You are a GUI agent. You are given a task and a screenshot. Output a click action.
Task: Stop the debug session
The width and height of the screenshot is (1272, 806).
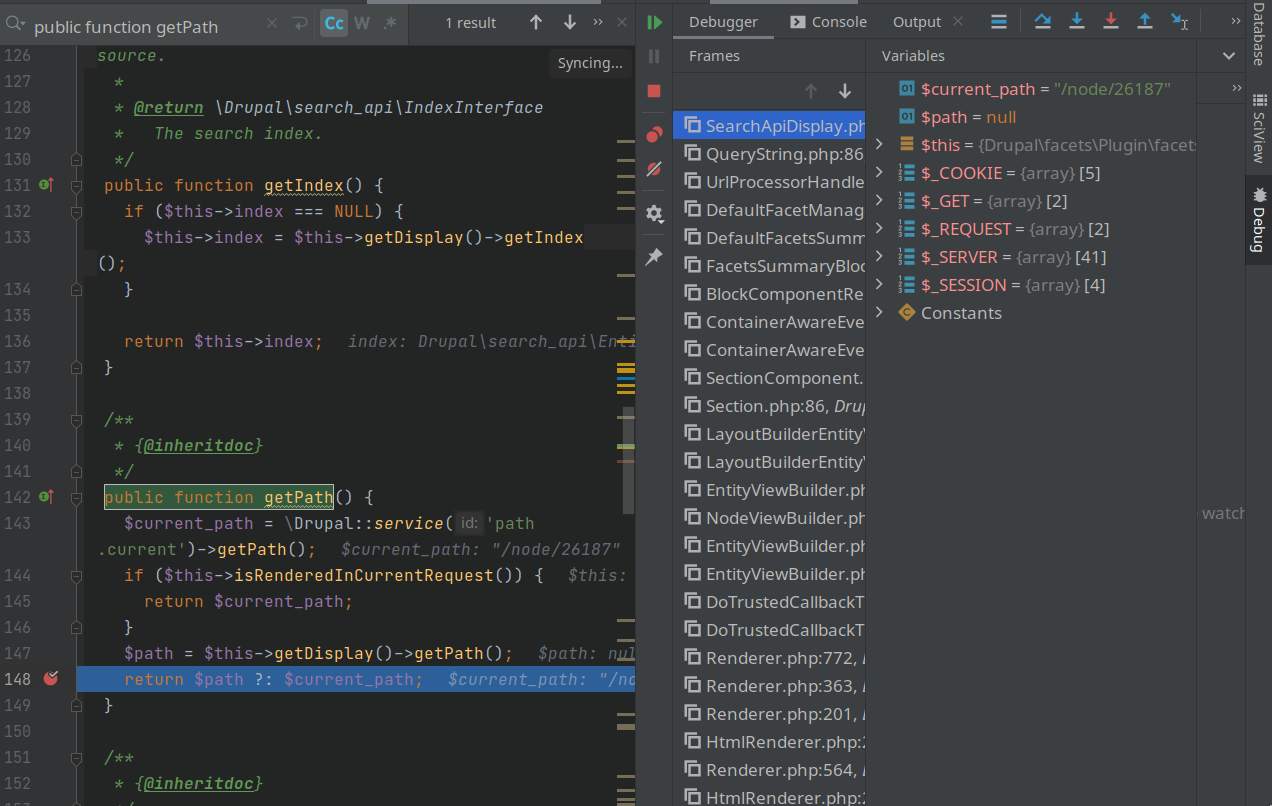click(654, 91)
